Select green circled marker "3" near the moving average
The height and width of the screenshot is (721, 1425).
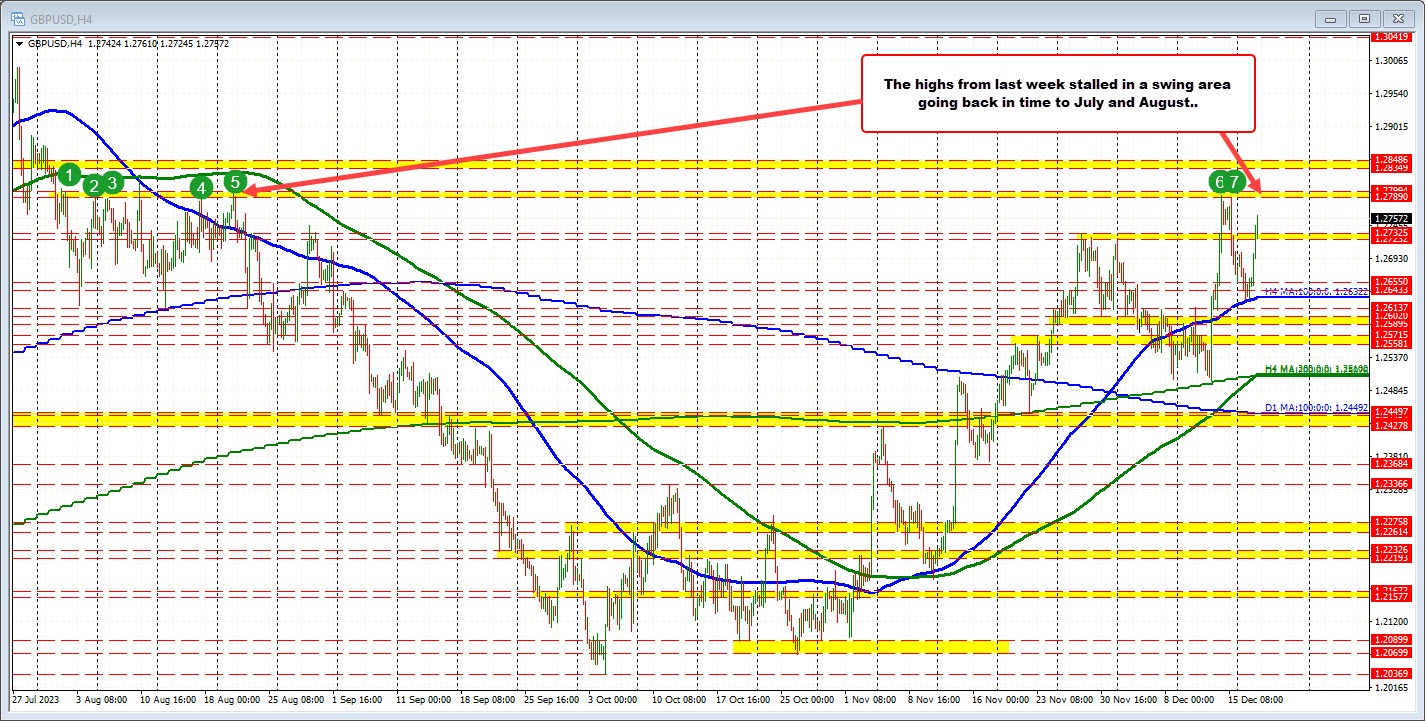pos(111,182)
